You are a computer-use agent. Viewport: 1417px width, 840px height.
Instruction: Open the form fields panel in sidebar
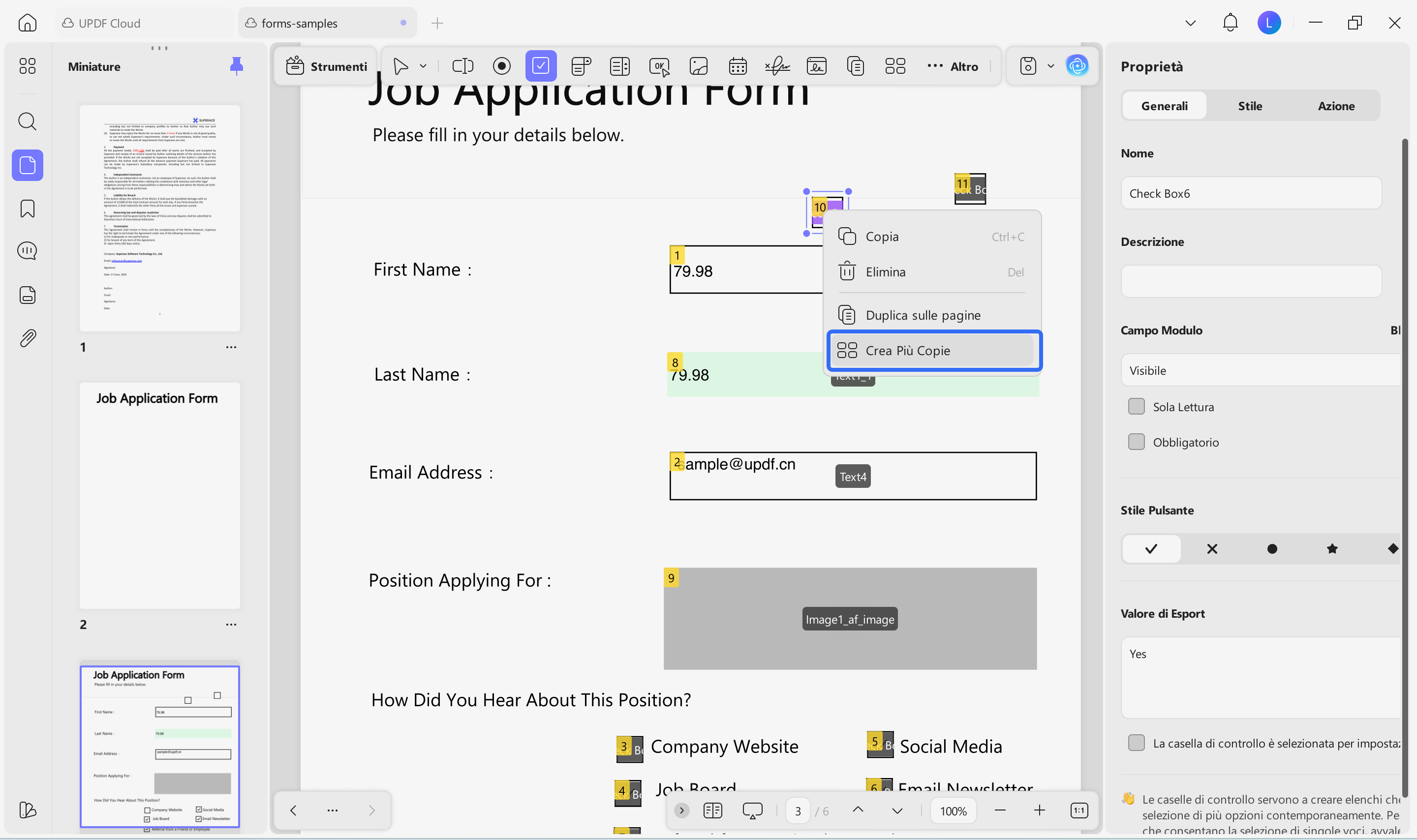(x=27, y=295)
